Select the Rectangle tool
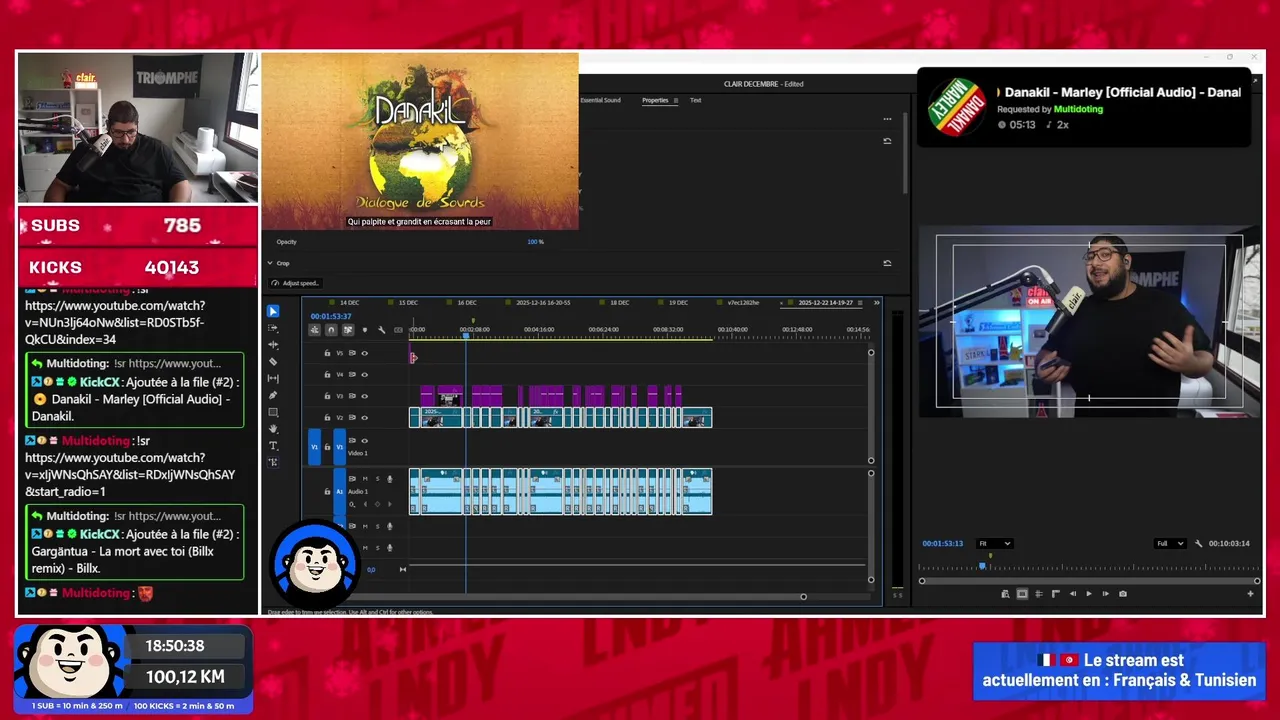This screenshot has height=720, width=1280. coord(273,412)
